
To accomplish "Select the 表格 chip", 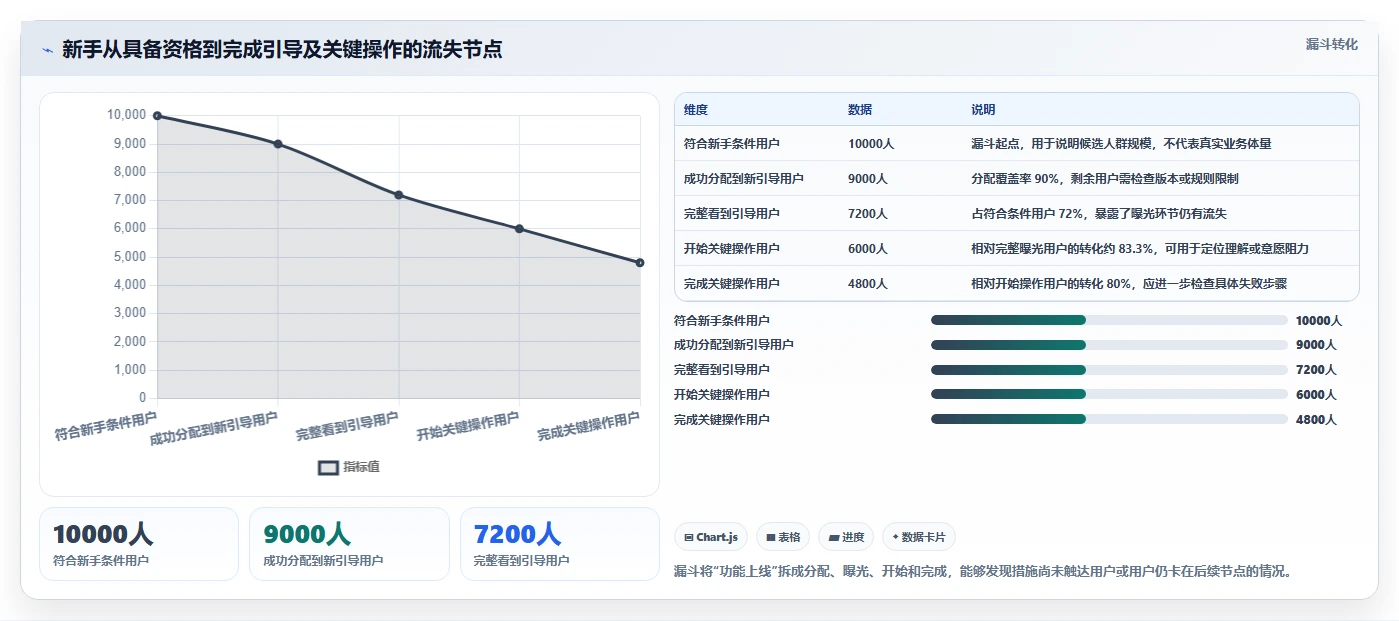I will click(783, 537).
